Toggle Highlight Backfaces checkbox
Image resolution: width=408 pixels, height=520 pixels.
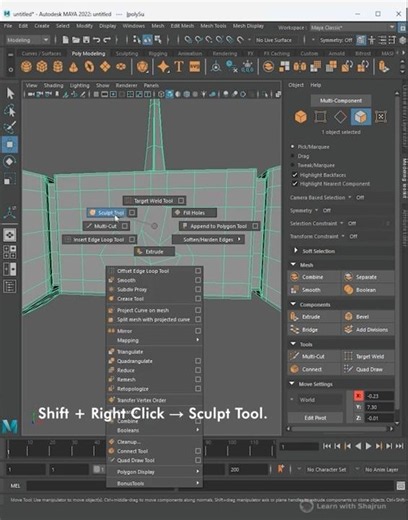point(295,175)
